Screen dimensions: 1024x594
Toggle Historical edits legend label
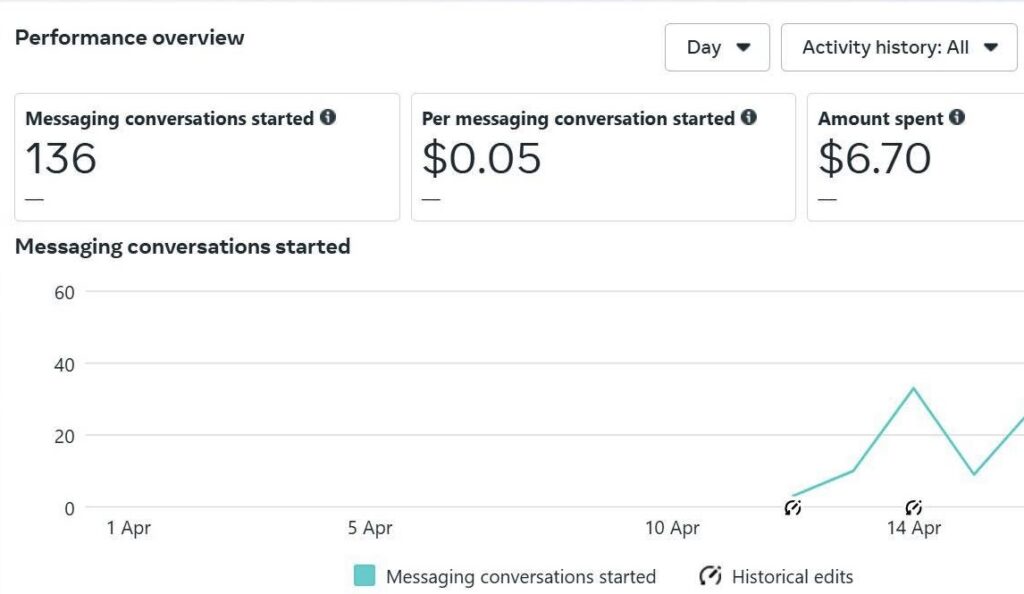(x=792, y=577)
